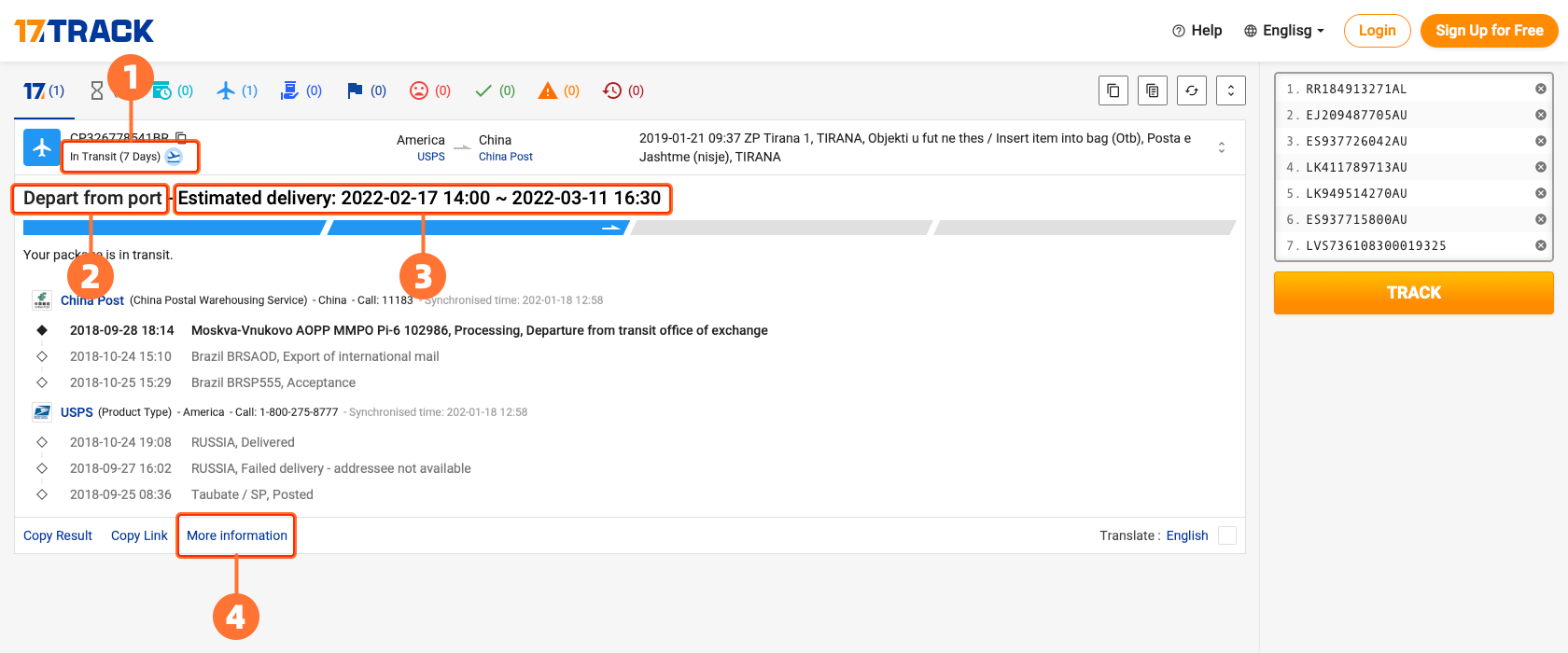Click the copy all results icon
The height and width of the screenshot is (653, 1568).
coord(1113,90)
